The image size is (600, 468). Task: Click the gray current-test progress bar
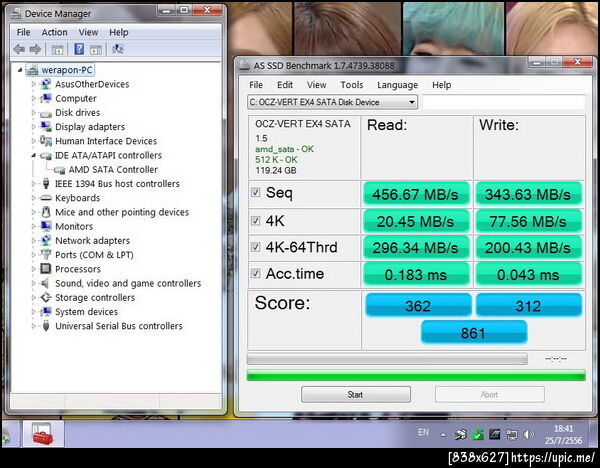click(387, 359)
